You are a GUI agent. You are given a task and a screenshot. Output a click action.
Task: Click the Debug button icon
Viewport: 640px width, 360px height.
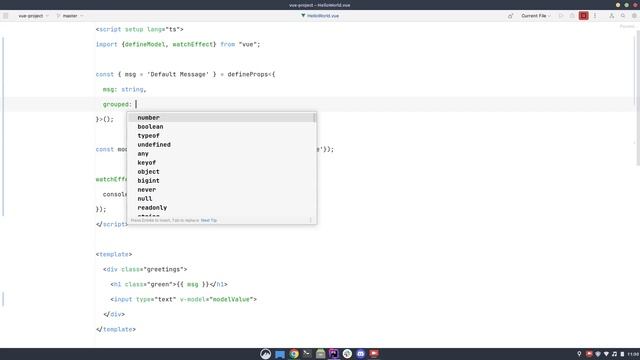pos(572,16)
